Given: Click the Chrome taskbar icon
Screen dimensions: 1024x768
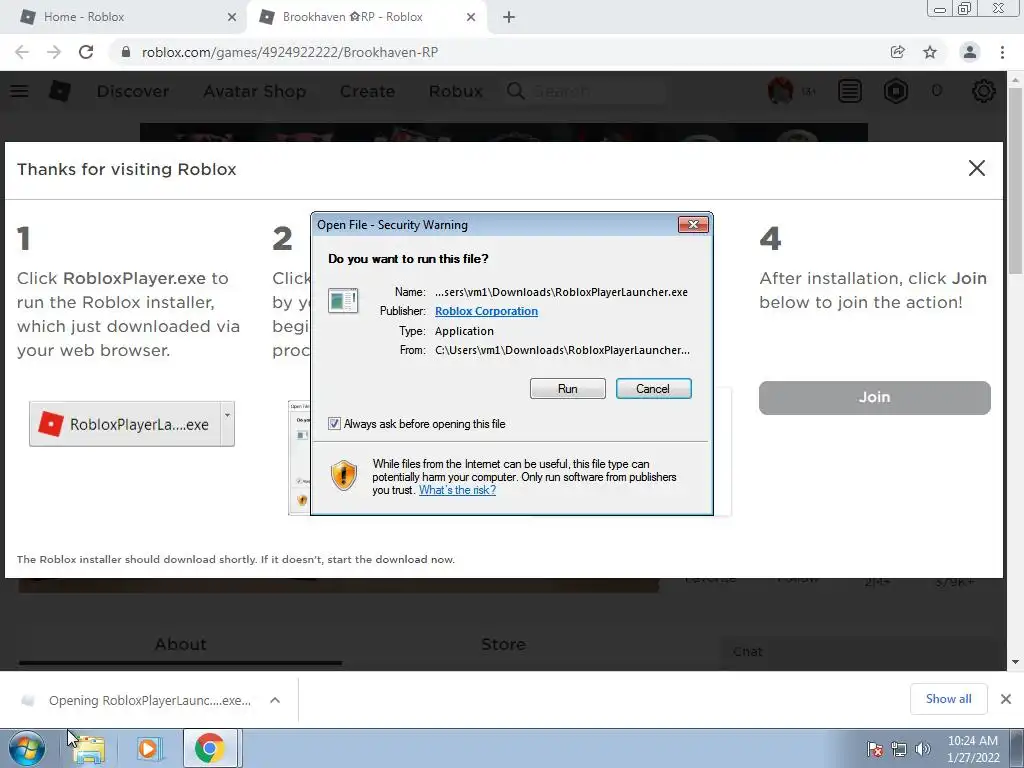Looking at the screenshot, I should click(209, 748).
